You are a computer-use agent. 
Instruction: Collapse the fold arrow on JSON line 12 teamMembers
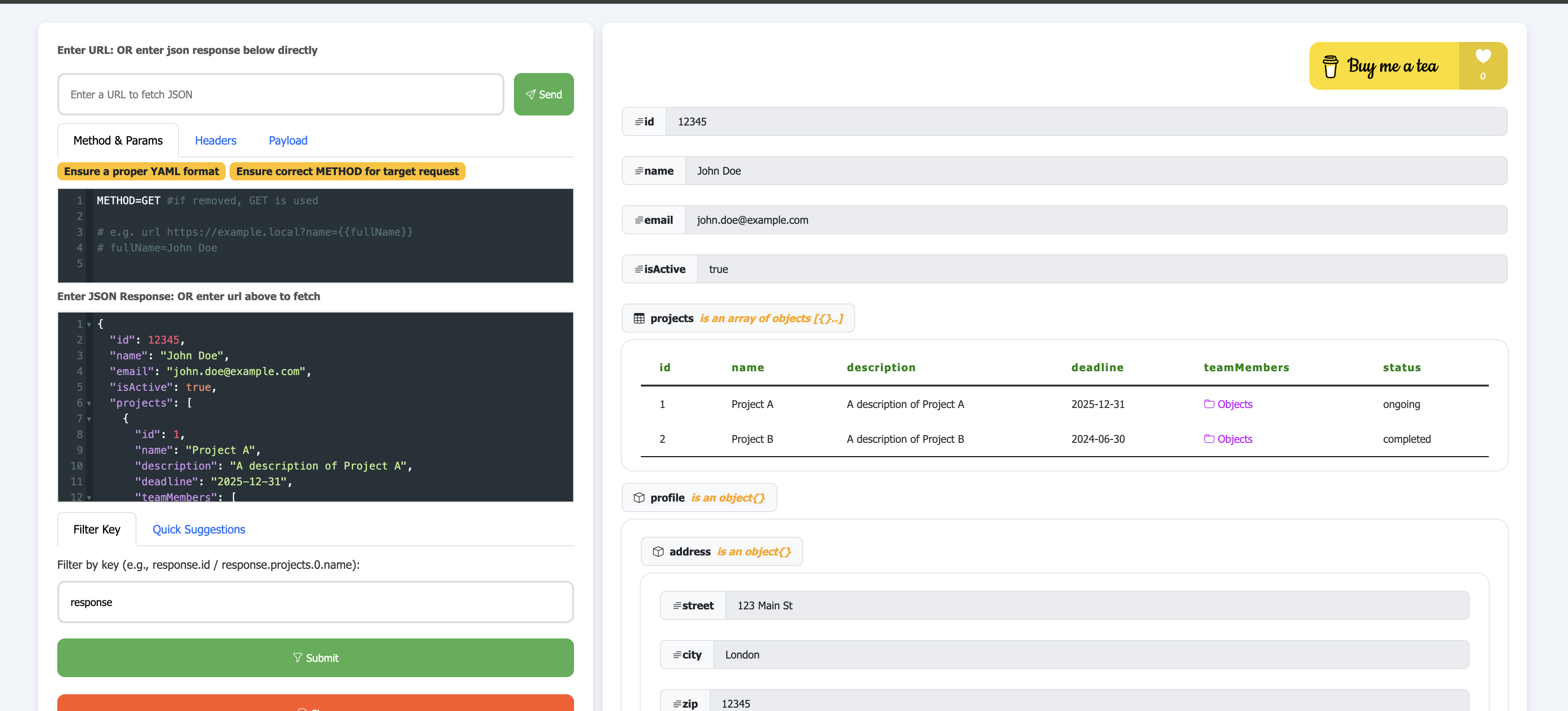tap(89, 497)
